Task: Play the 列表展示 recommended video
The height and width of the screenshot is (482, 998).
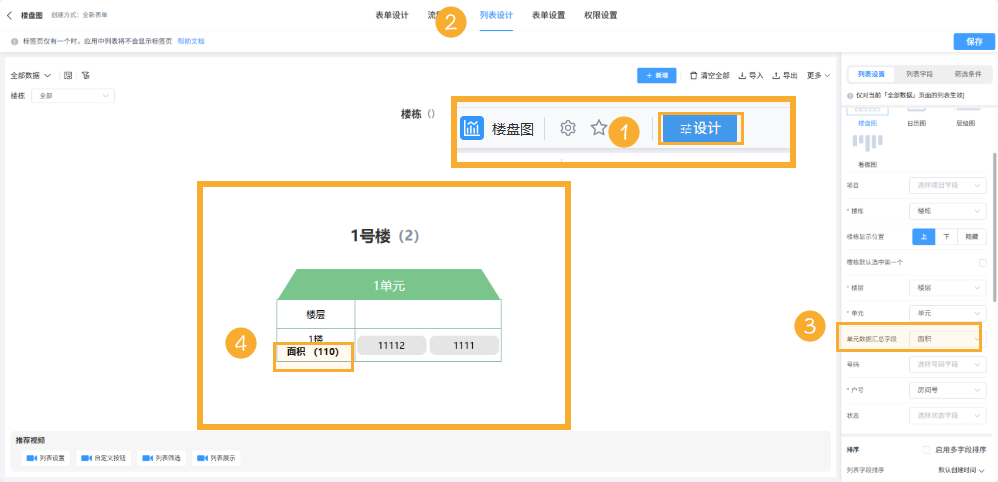Action: [216, 458]
